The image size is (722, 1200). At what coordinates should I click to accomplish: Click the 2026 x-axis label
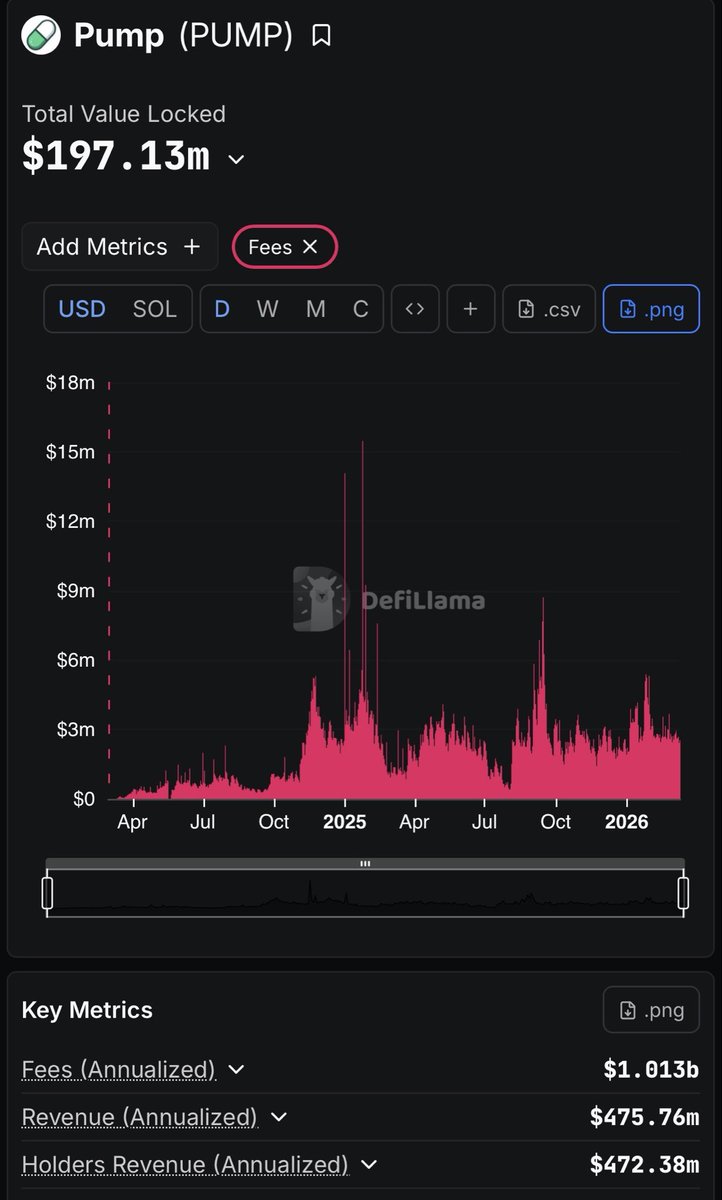pos(627,822)
